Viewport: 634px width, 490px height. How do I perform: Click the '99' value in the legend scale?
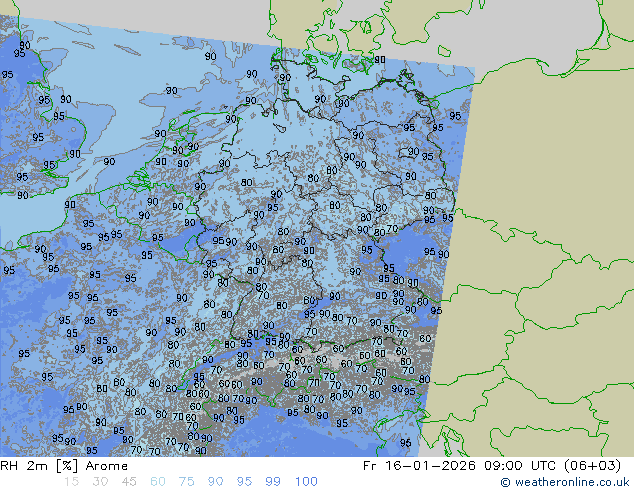coord(273,482)
